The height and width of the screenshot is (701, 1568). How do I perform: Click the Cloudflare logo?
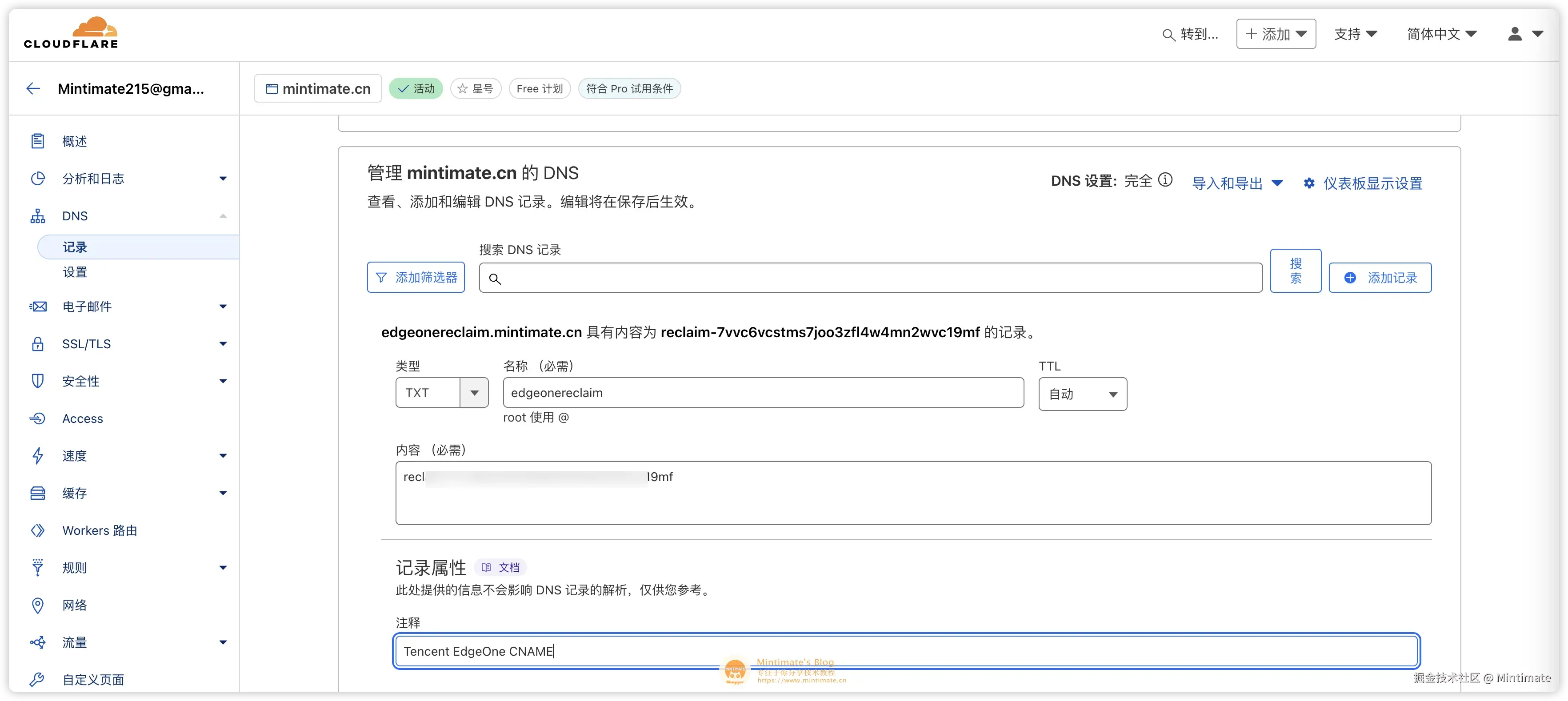(71, 33)
